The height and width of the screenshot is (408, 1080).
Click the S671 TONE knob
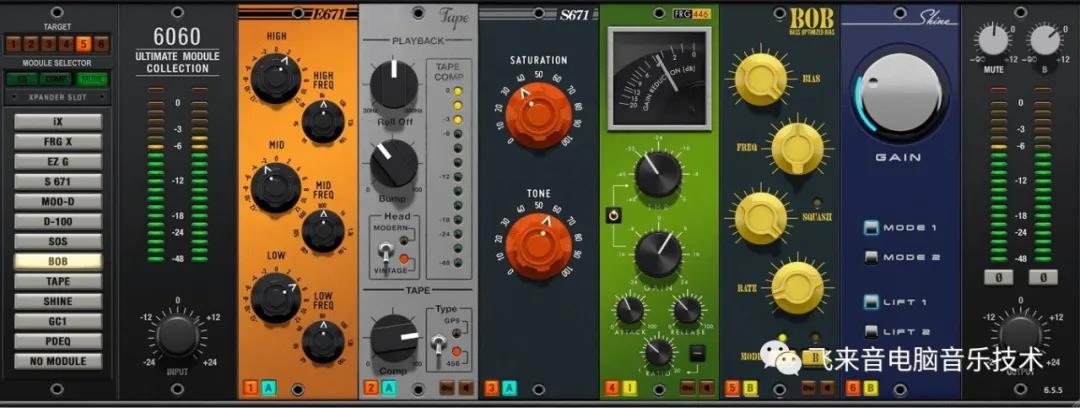538,246
